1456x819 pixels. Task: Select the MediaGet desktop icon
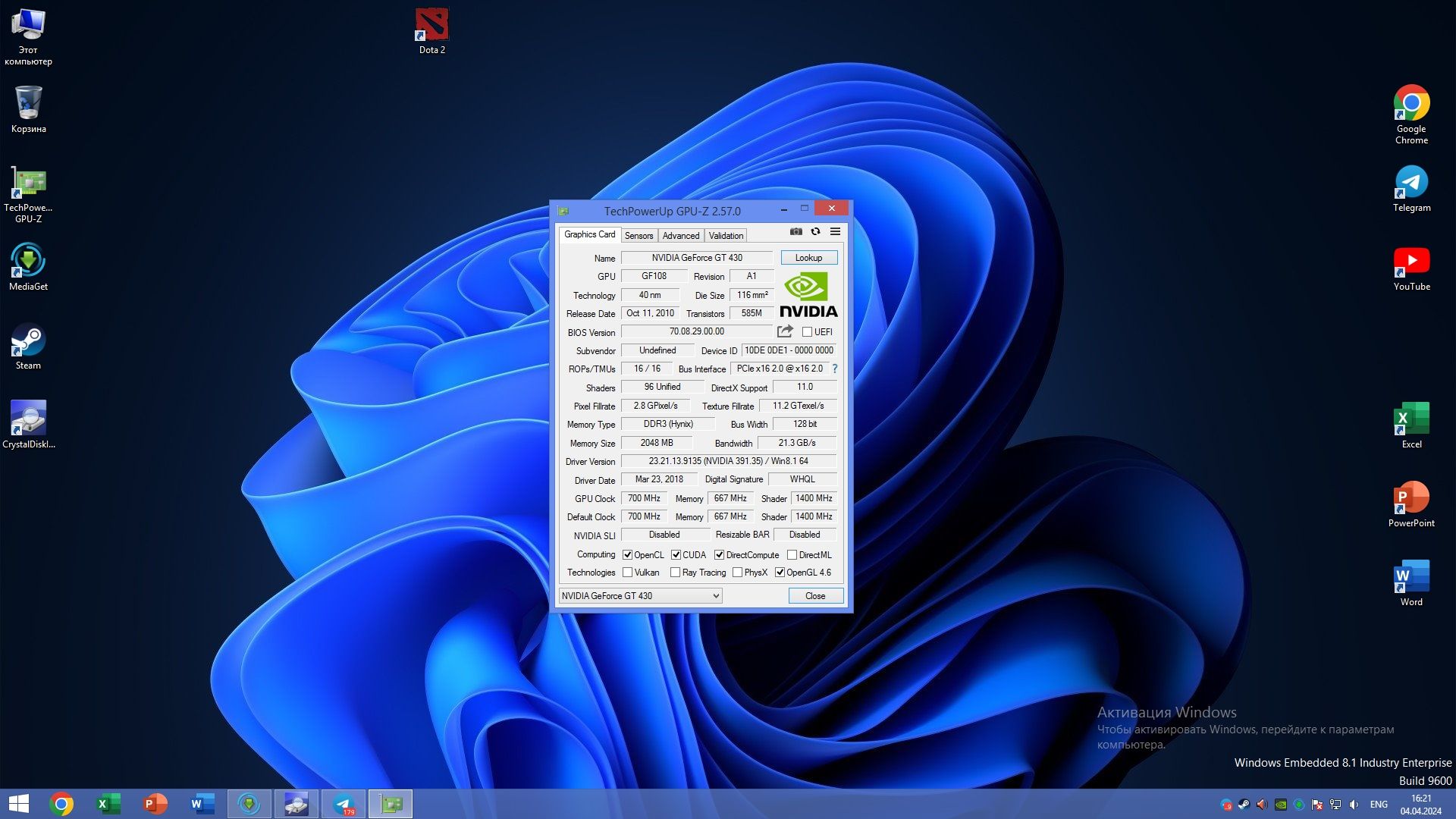28,267
